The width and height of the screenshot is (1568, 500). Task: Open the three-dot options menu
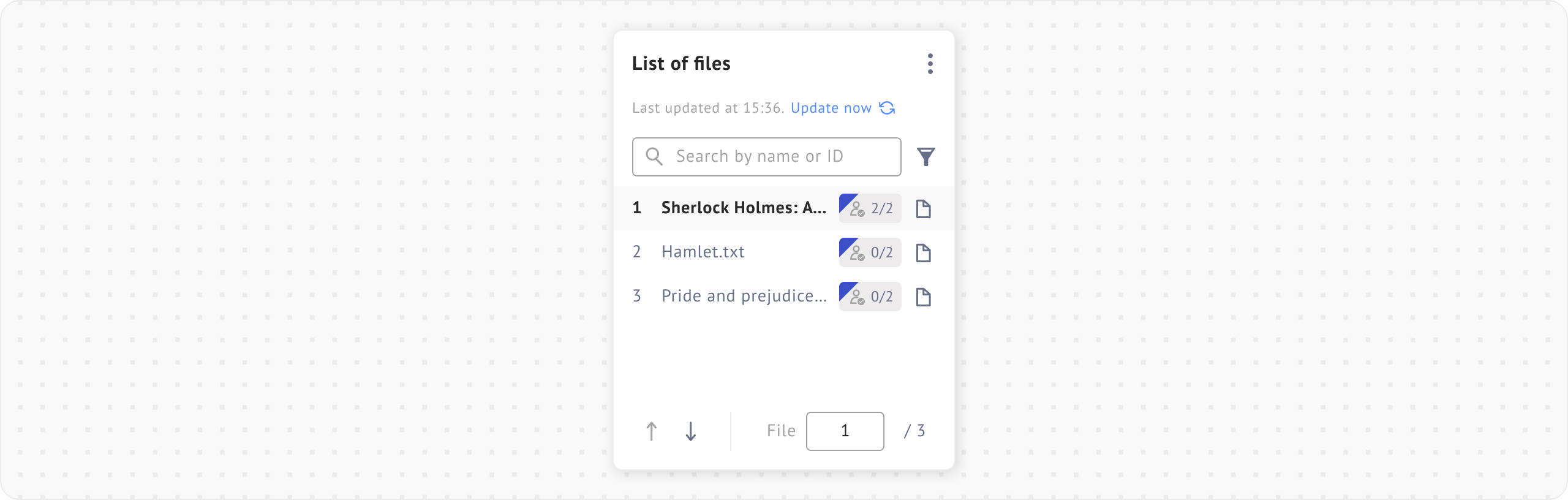click(930, 64)
